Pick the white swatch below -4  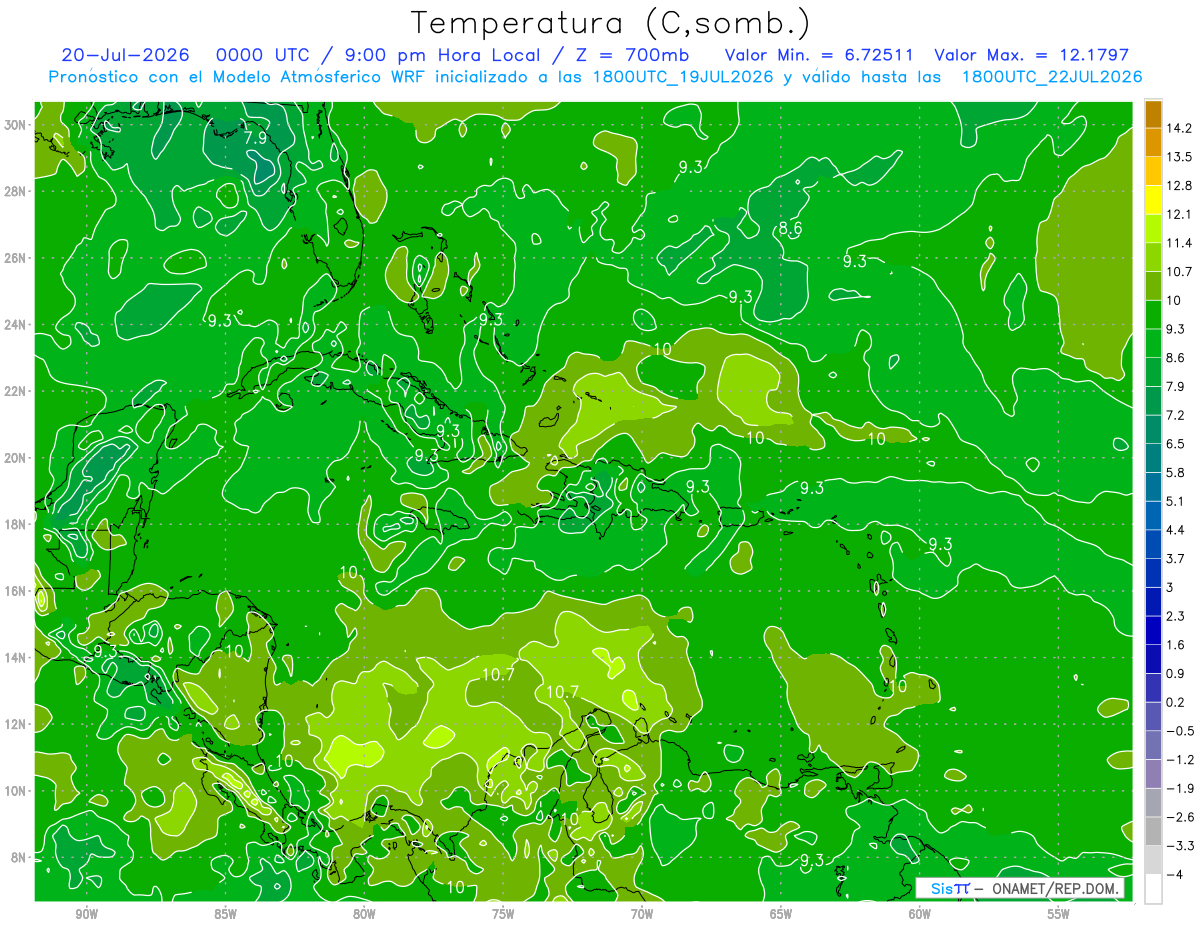[1153, 888]
